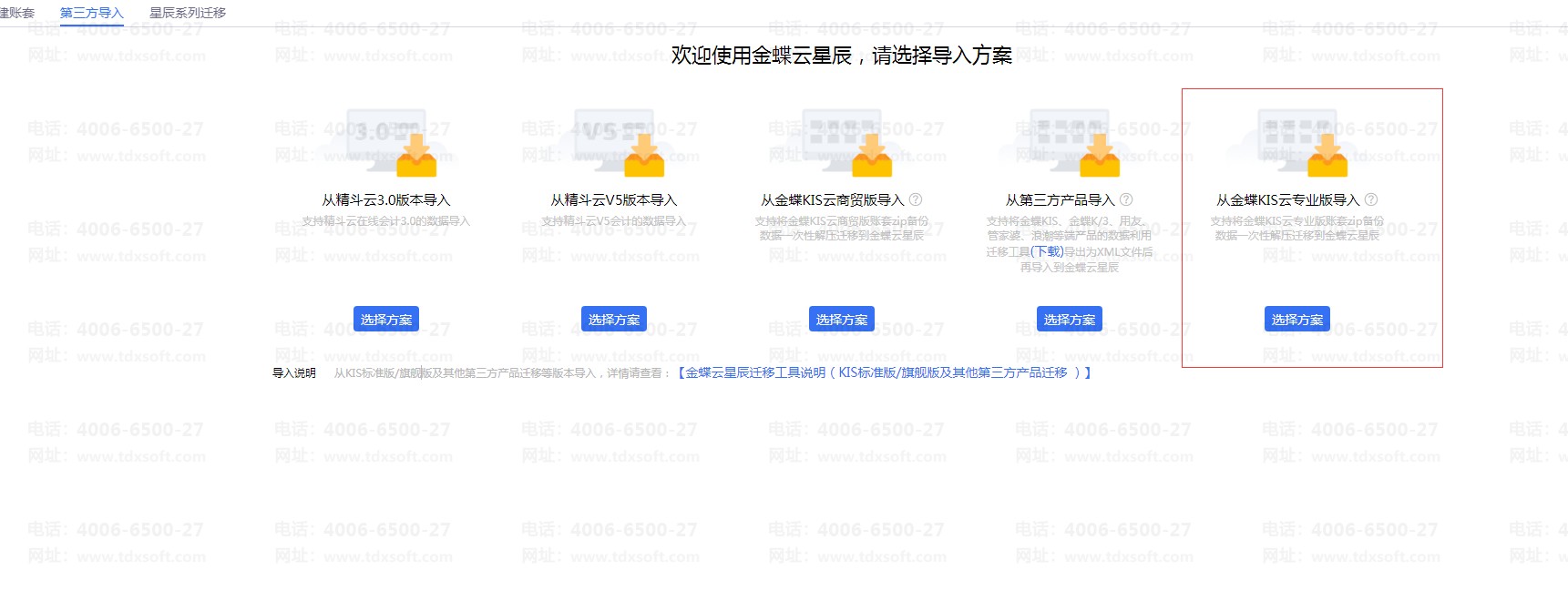Click the title 从第三方产品导入
This screenshot has height=601, width=1568.
1061,199
